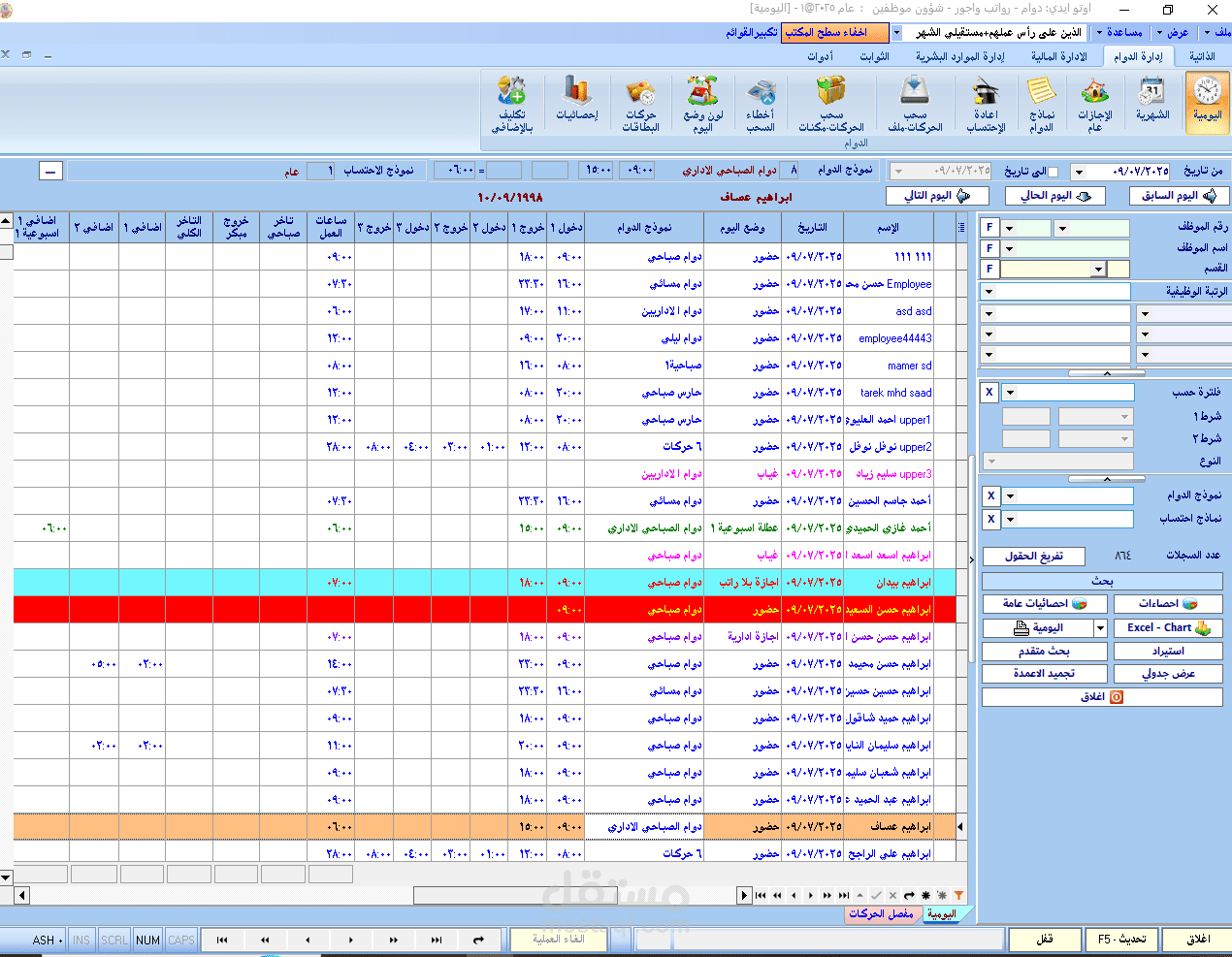Click the عرض جدولي table view button
The width and height of the screenshot is (1232, 957).
coord(1168,673)
